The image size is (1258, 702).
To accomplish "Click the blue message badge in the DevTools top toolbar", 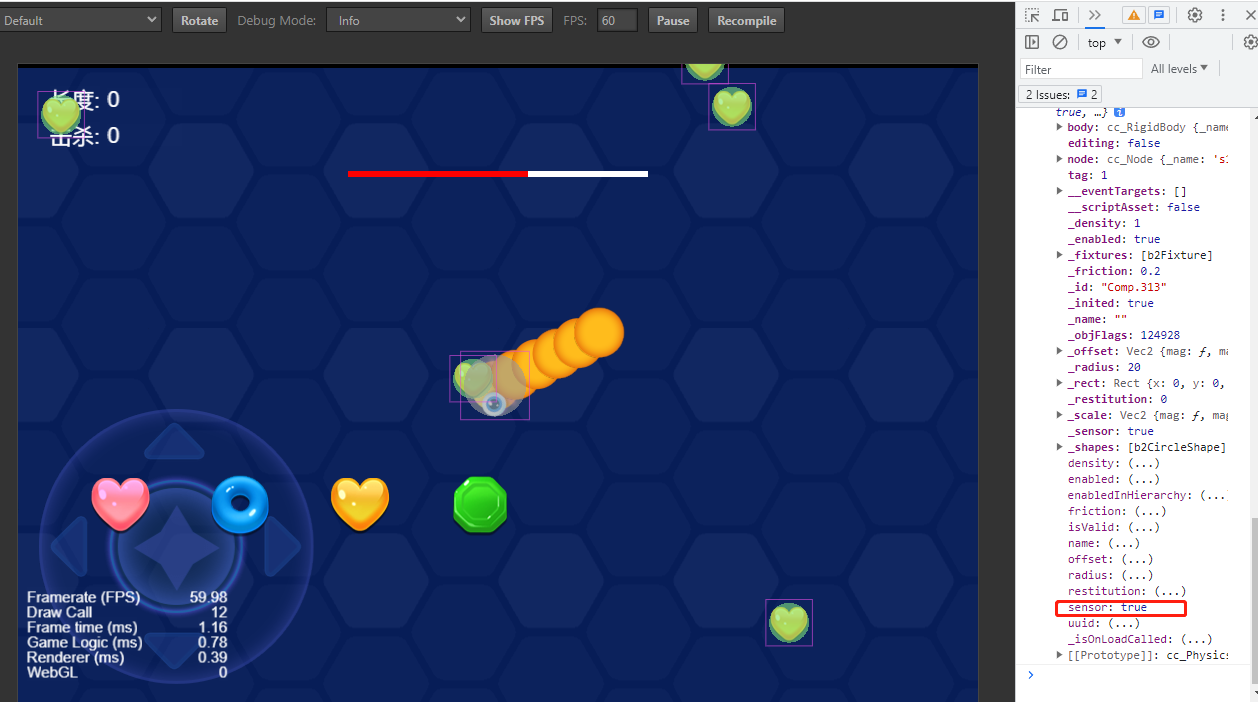I will (x=1158, y=16).
